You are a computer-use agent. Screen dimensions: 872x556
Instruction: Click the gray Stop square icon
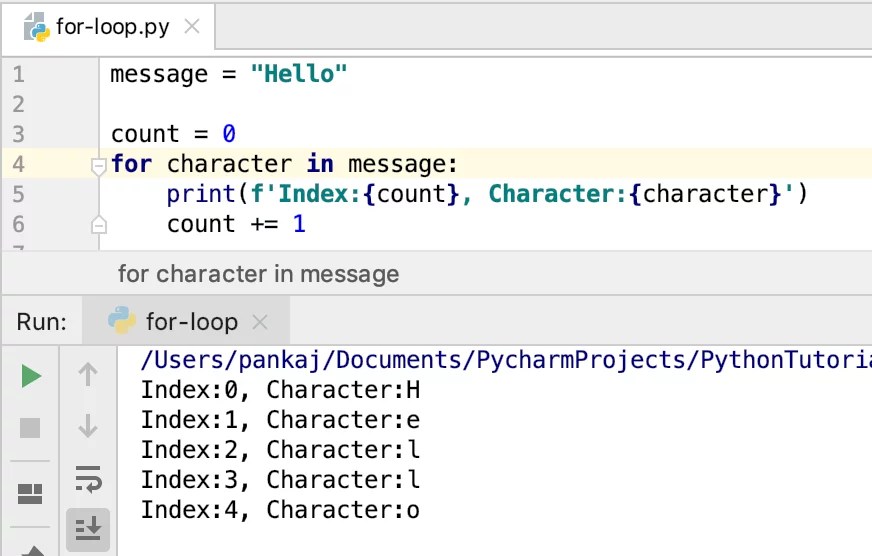coord(30,428)
